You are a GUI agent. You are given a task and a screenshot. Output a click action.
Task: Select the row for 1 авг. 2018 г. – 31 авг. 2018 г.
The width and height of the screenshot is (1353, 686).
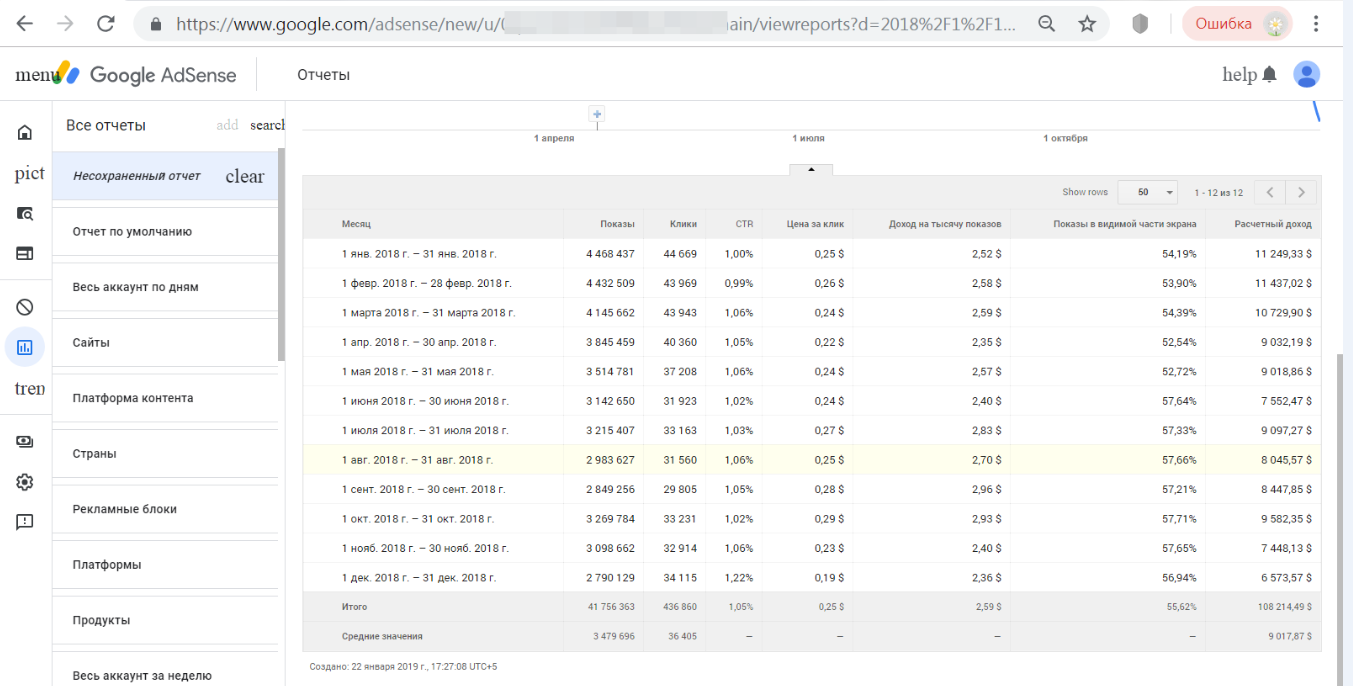pyautogui.click(x=811, y=460)
